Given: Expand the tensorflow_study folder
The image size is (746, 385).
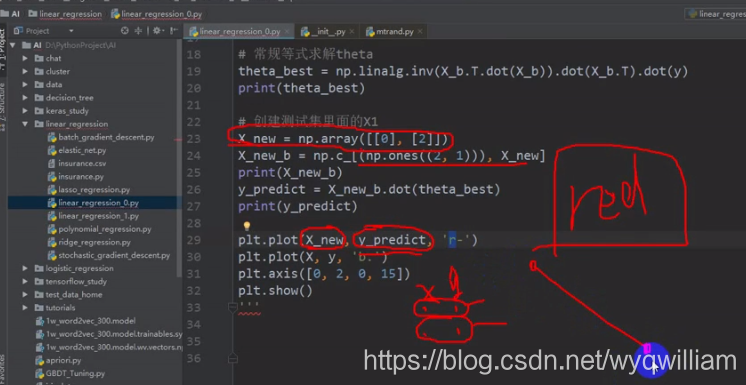Looking at the screenshot, I should point(25,281).
